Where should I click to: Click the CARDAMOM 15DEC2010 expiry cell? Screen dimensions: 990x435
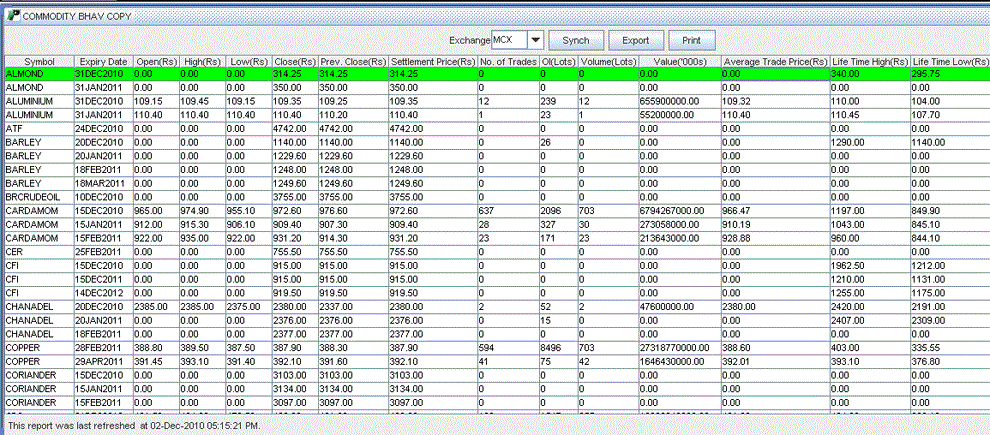101,211
